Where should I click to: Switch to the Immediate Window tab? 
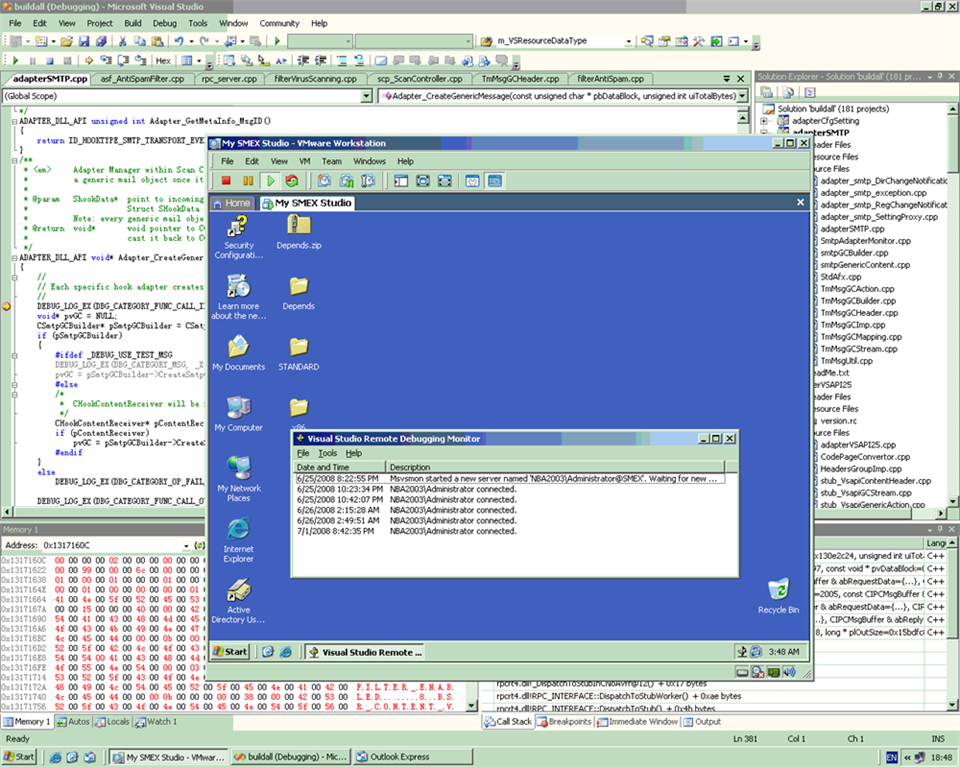pyautogui.click(x=637, y=721)
